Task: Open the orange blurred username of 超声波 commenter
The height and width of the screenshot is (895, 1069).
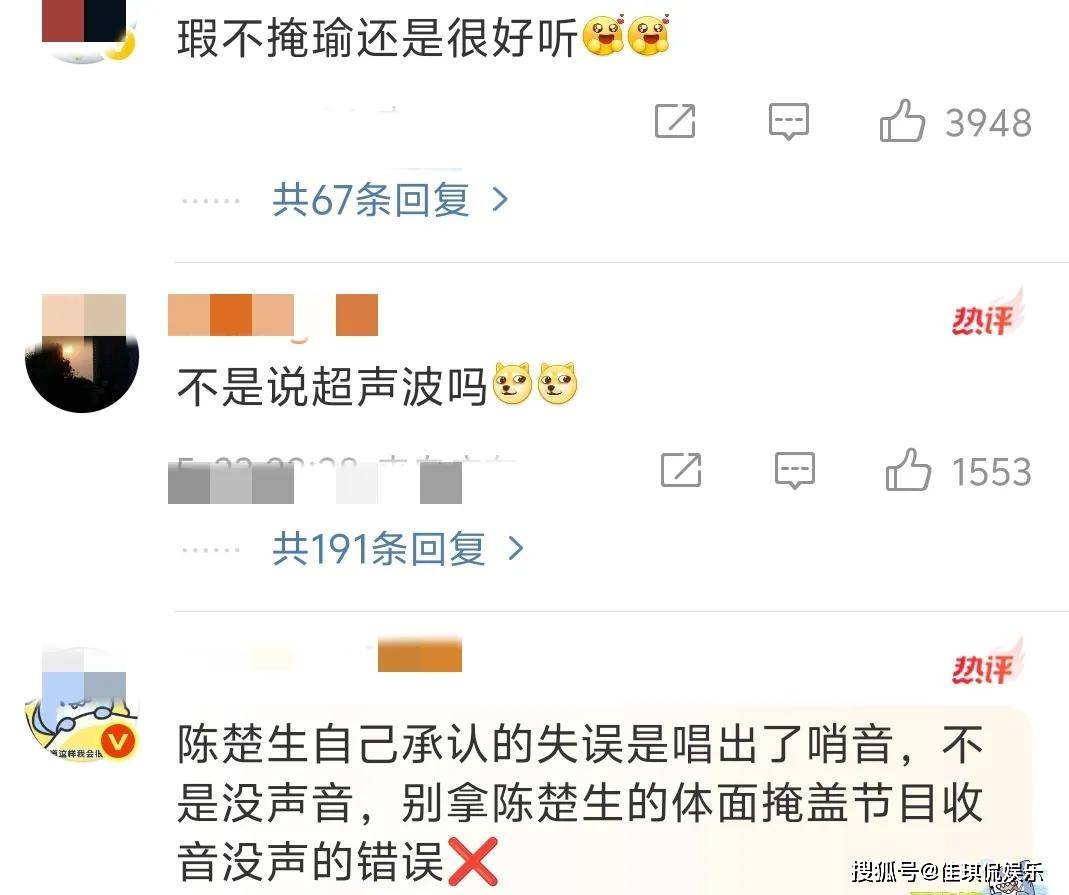Action: (273, 315)
